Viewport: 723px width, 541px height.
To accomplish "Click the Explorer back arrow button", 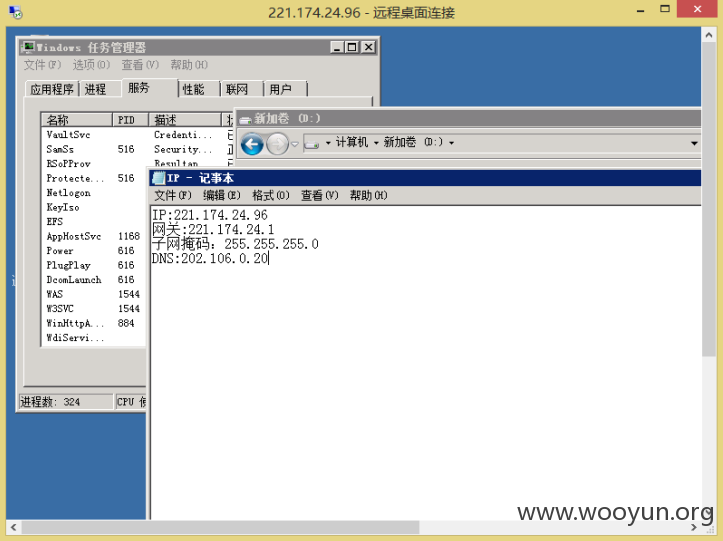I will coord(252,144).
